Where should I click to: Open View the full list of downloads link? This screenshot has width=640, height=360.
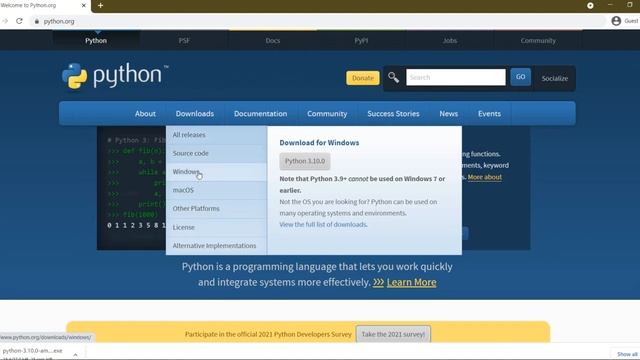323,224
